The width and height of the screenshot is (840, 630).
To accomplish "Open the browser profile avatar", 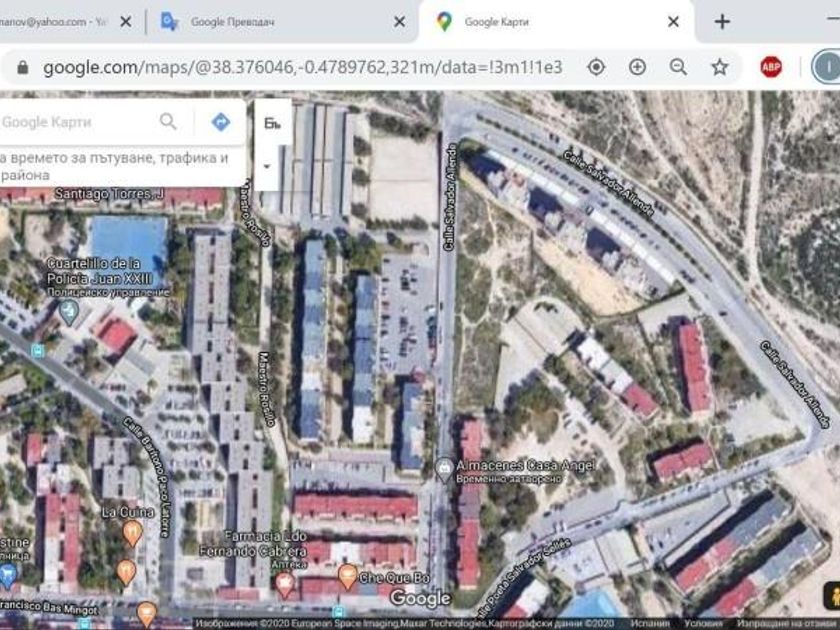I will coord(827,68).
